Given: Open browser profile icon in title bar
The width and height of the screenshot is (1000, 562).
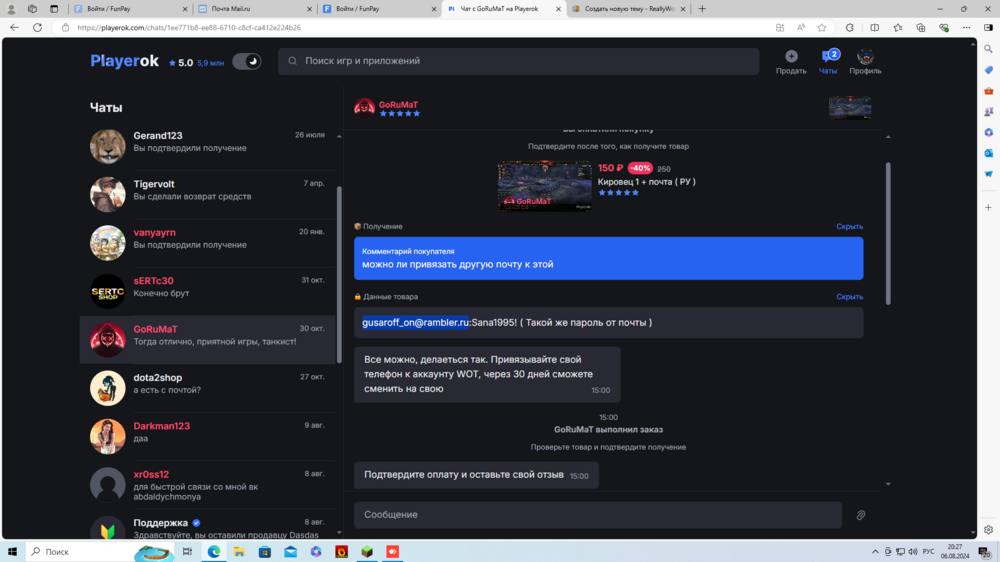Looking at the screenshot, I should click(11, 9).
